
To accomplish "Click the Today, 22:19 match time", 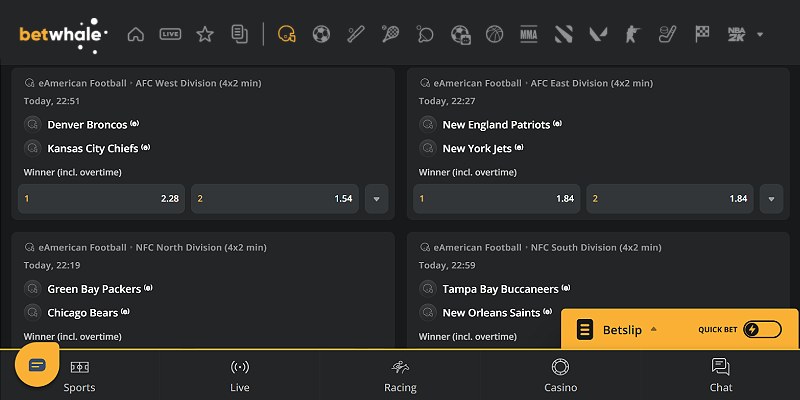I will point(52,265).
